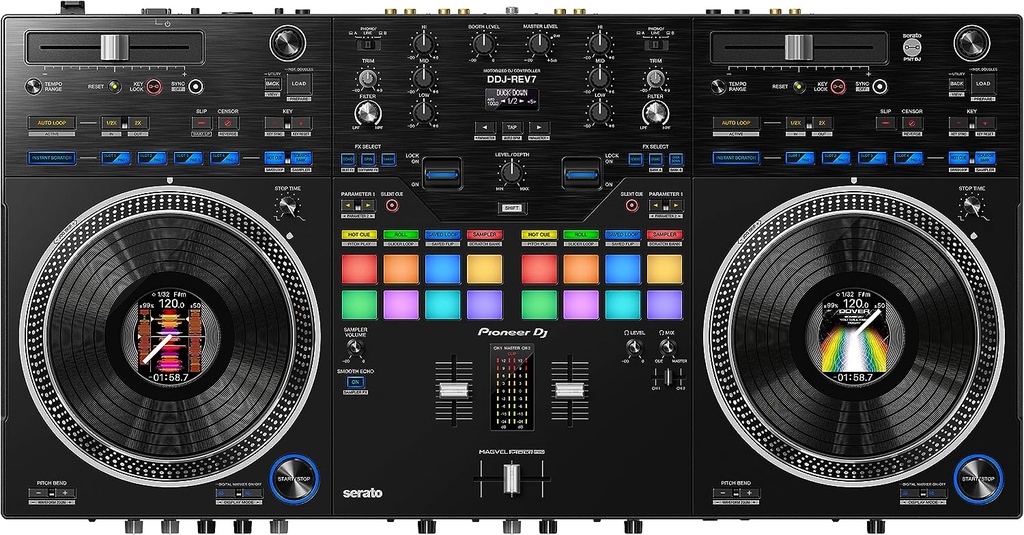Enable Slip mode on the left deck
Screen dimensions: 1024x535
201,123
